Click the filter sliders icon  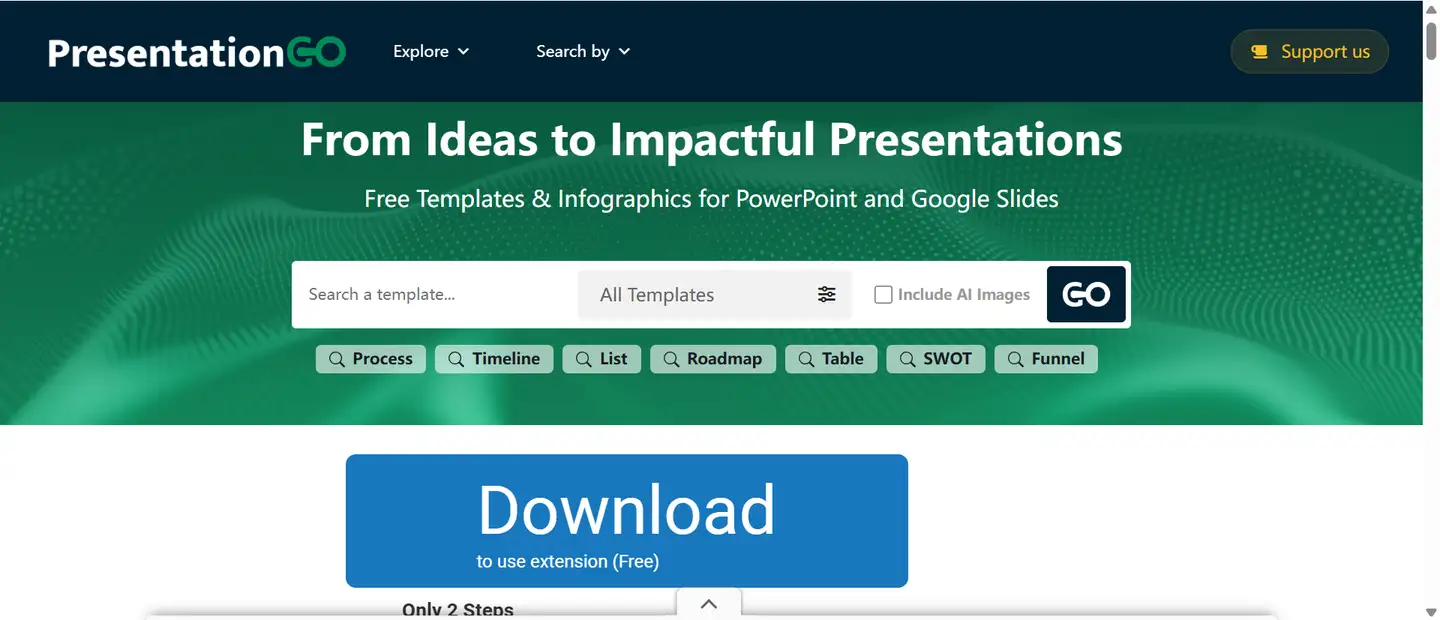827,294
